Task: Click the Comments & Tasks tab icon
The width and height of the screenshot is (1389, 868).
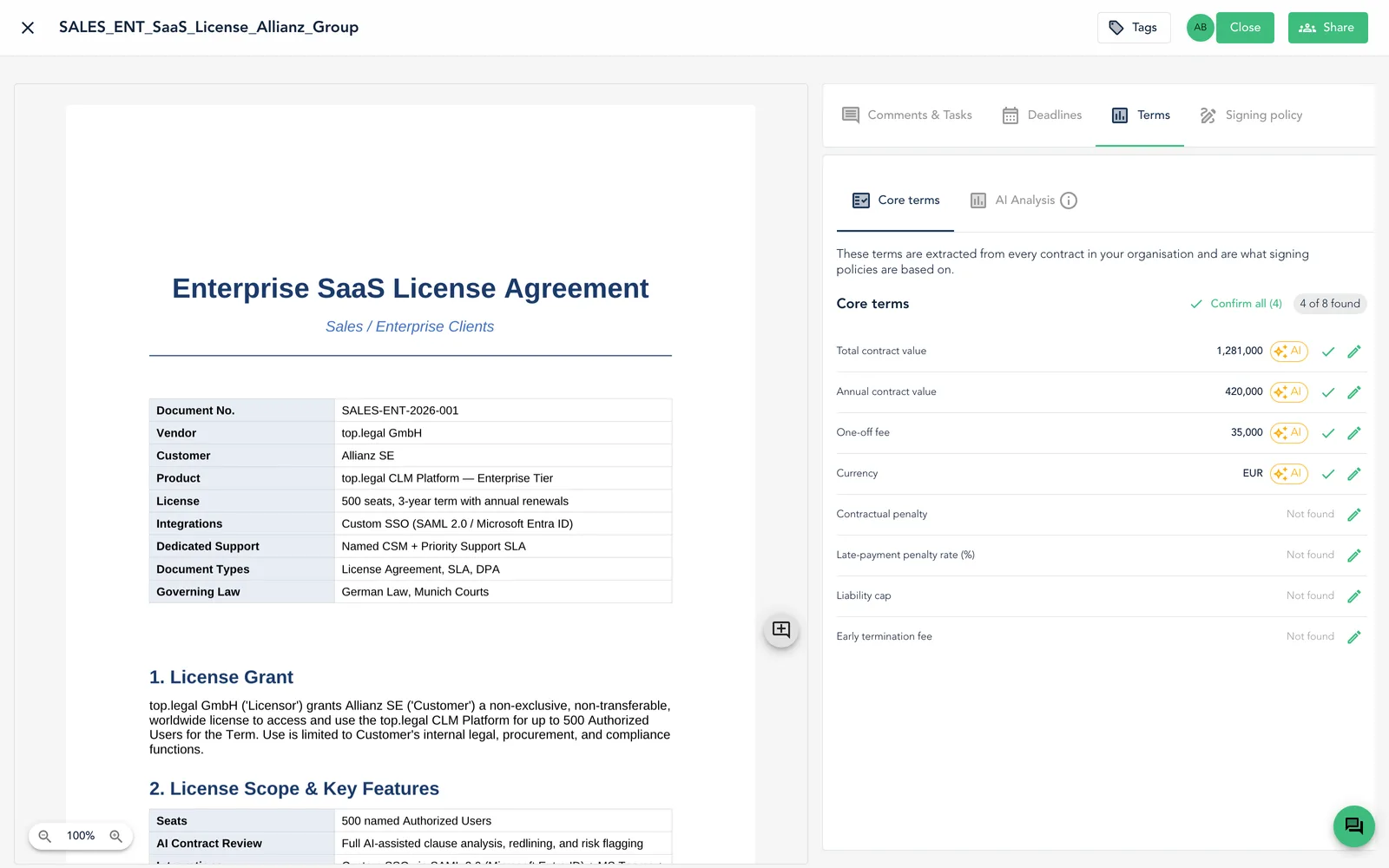Action: (851, 115)
